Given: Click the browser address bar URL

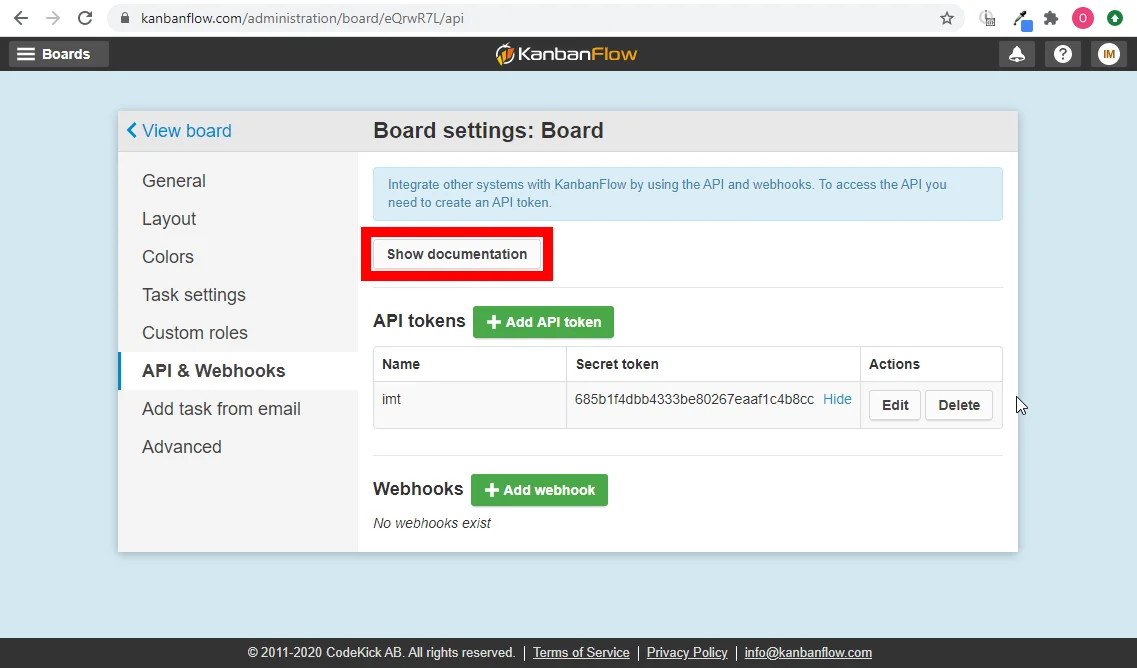Looking at the screenshot, I should (x=302, y=18).
